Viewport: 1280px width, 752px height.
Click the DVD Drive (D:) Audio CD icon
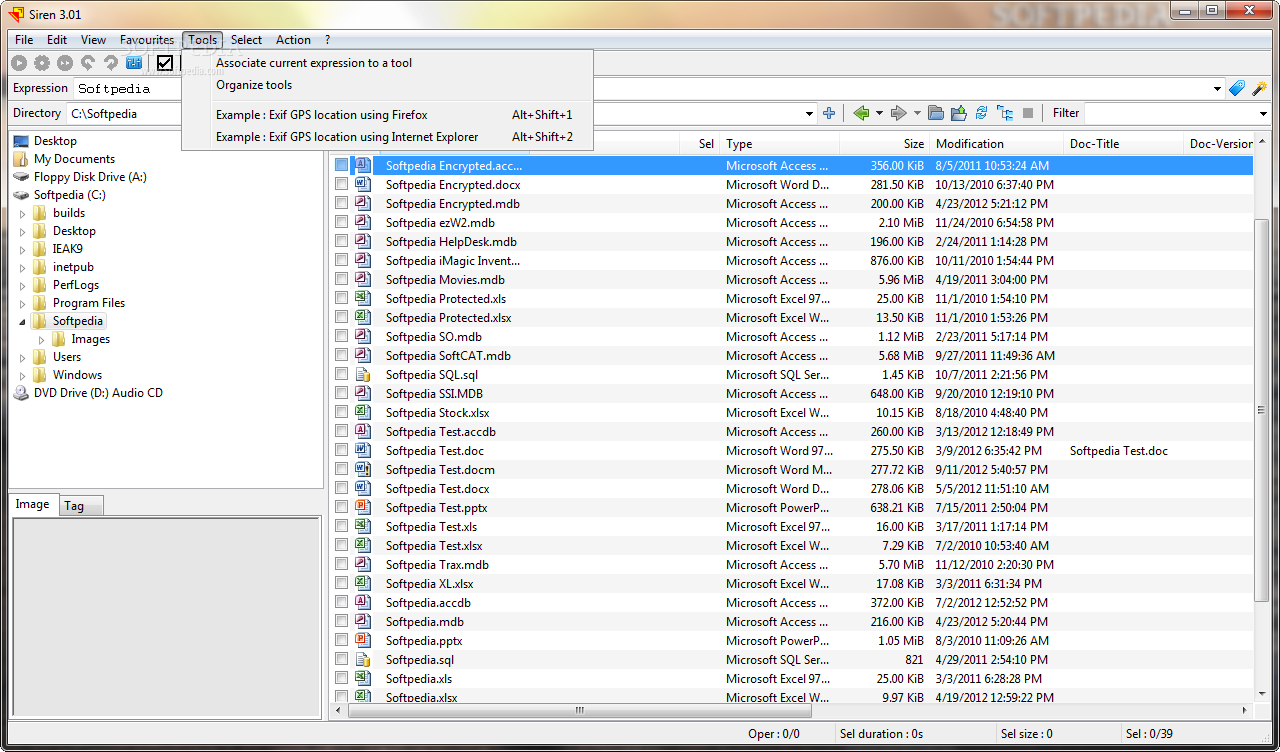pyautogui.click(x=21, y=393)
